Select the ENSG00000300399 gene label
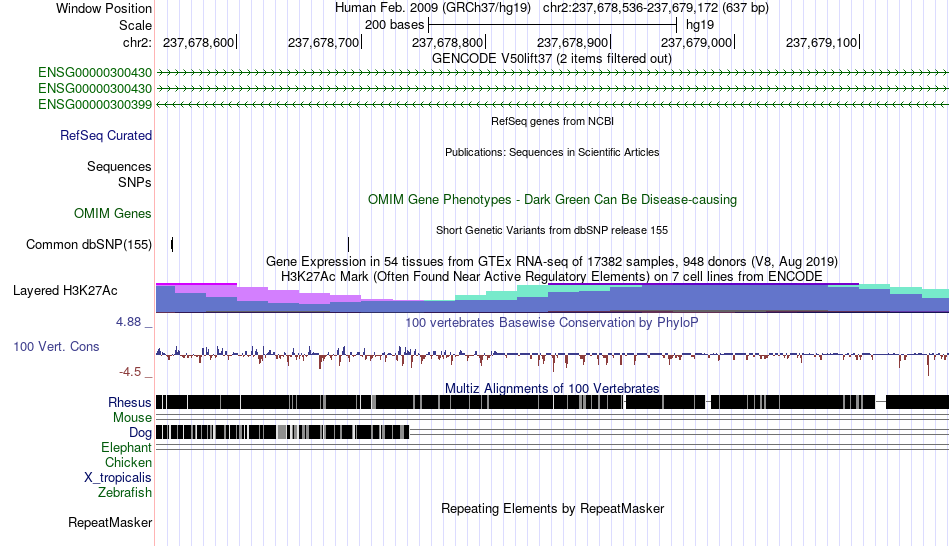This screenshot has height=546, width=950. coord(95,105)
